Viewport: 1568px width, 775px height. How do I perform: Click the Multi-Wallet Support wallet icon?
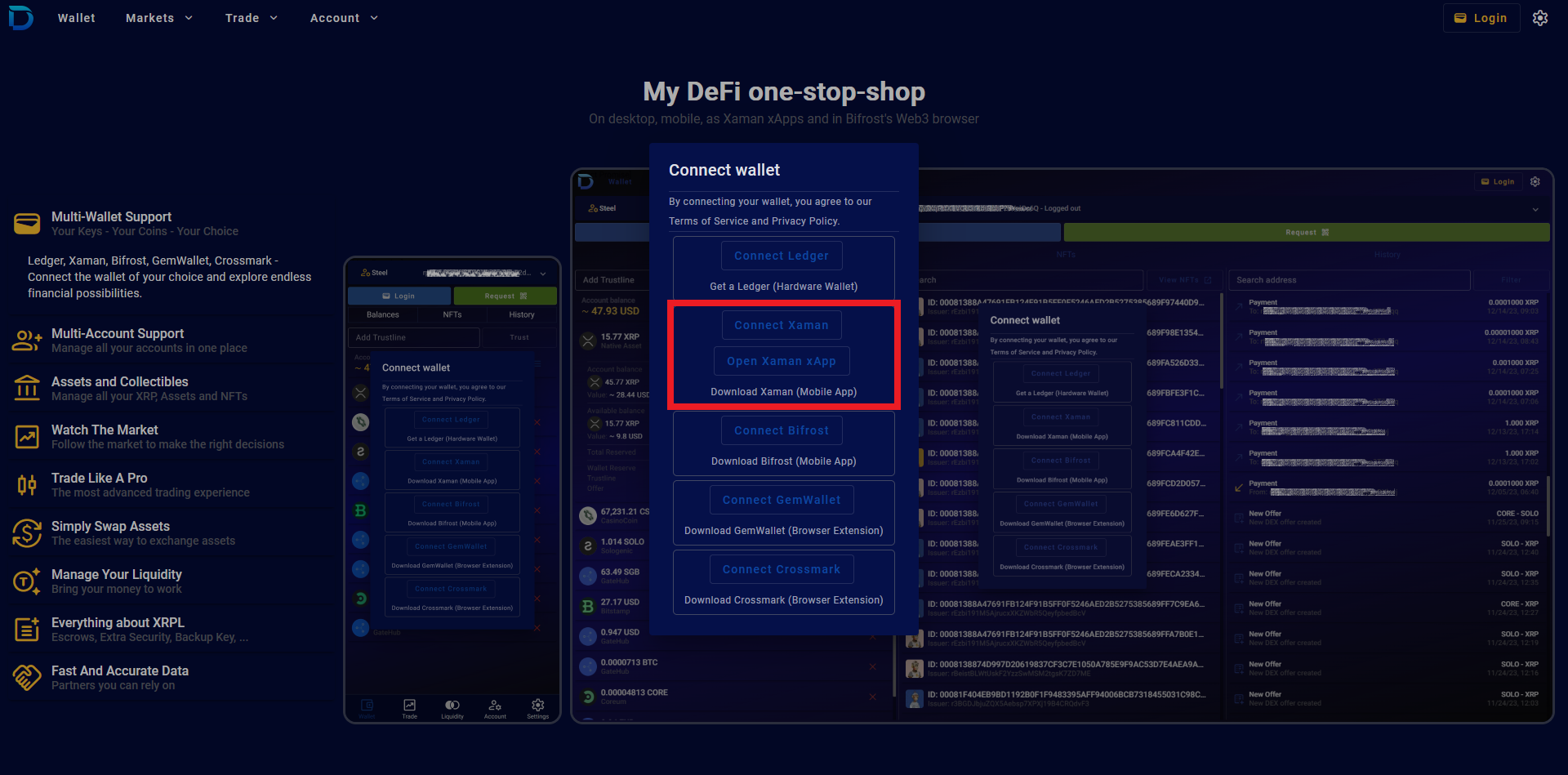pos(27,223)
